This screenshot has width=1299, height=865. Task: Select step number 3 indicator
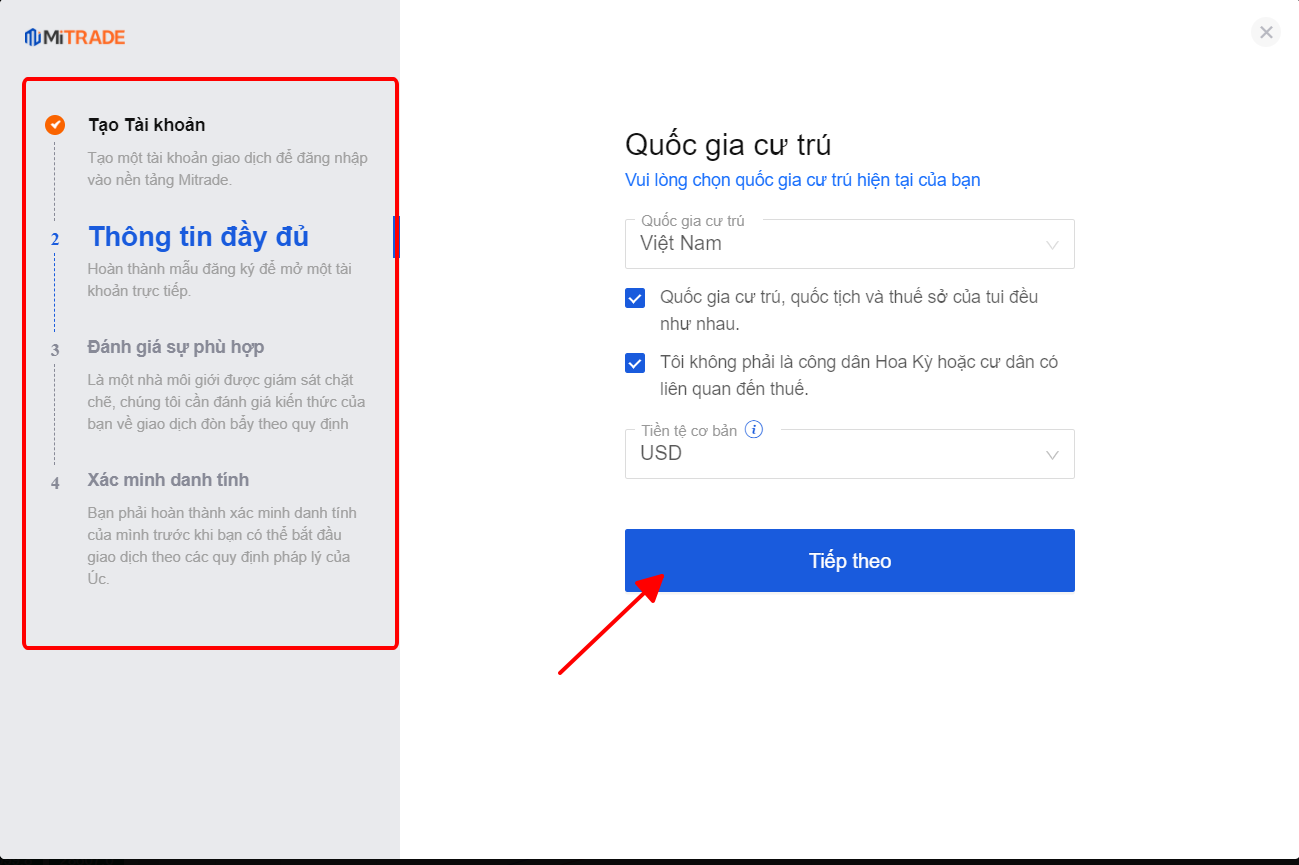[55, 349]
